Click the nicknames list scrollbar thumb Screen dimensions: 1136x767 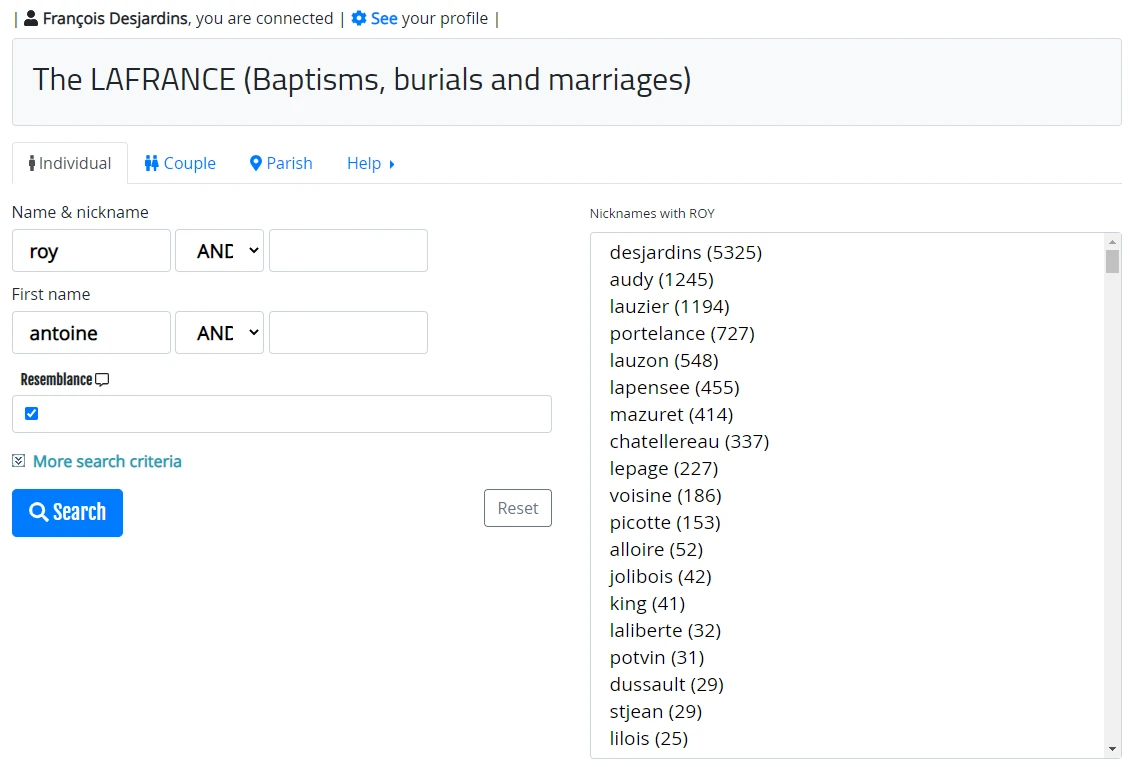coord(1112,261)
